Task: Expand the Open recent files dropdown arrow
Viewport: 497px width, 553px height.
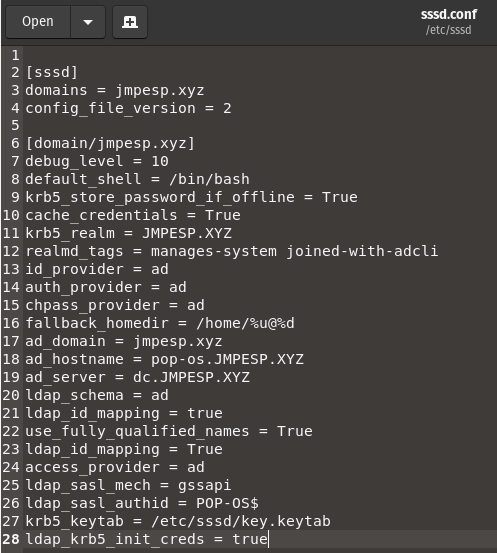Action: [x=88, y=22]
